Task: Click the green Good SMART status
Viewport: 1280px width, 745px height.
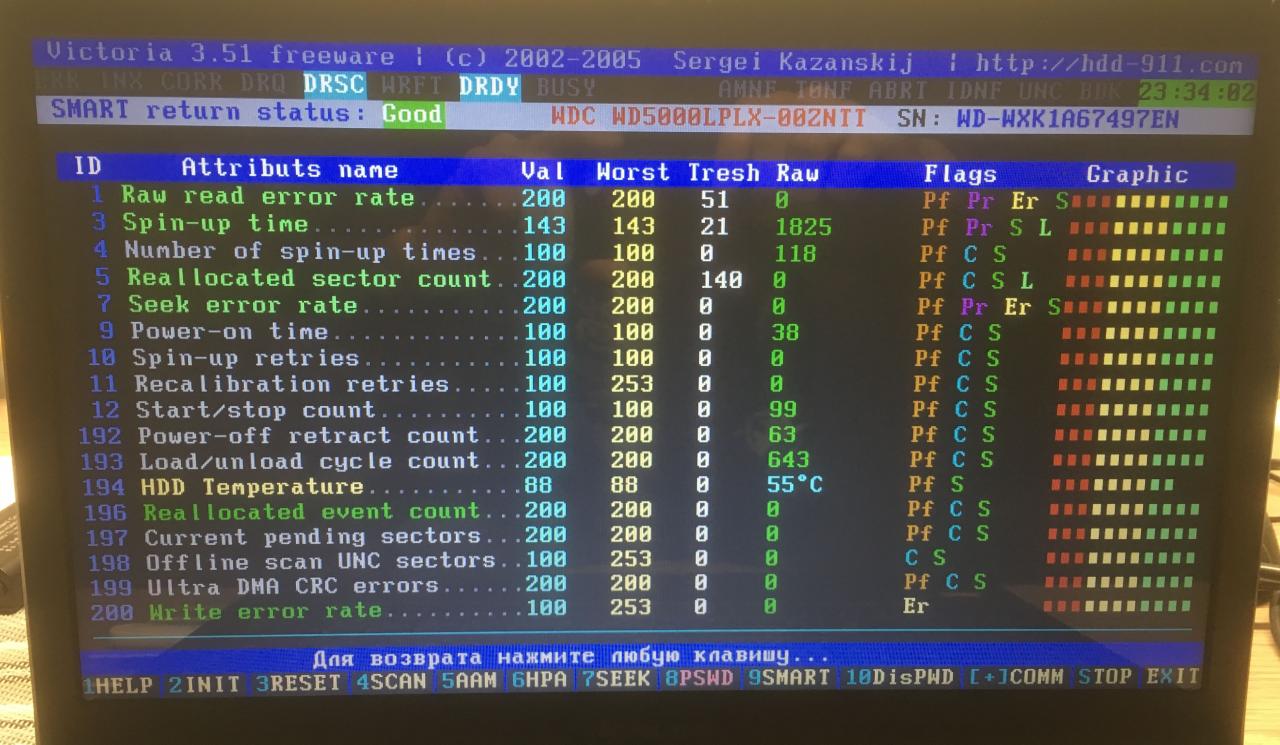Action: click(412, 114)
